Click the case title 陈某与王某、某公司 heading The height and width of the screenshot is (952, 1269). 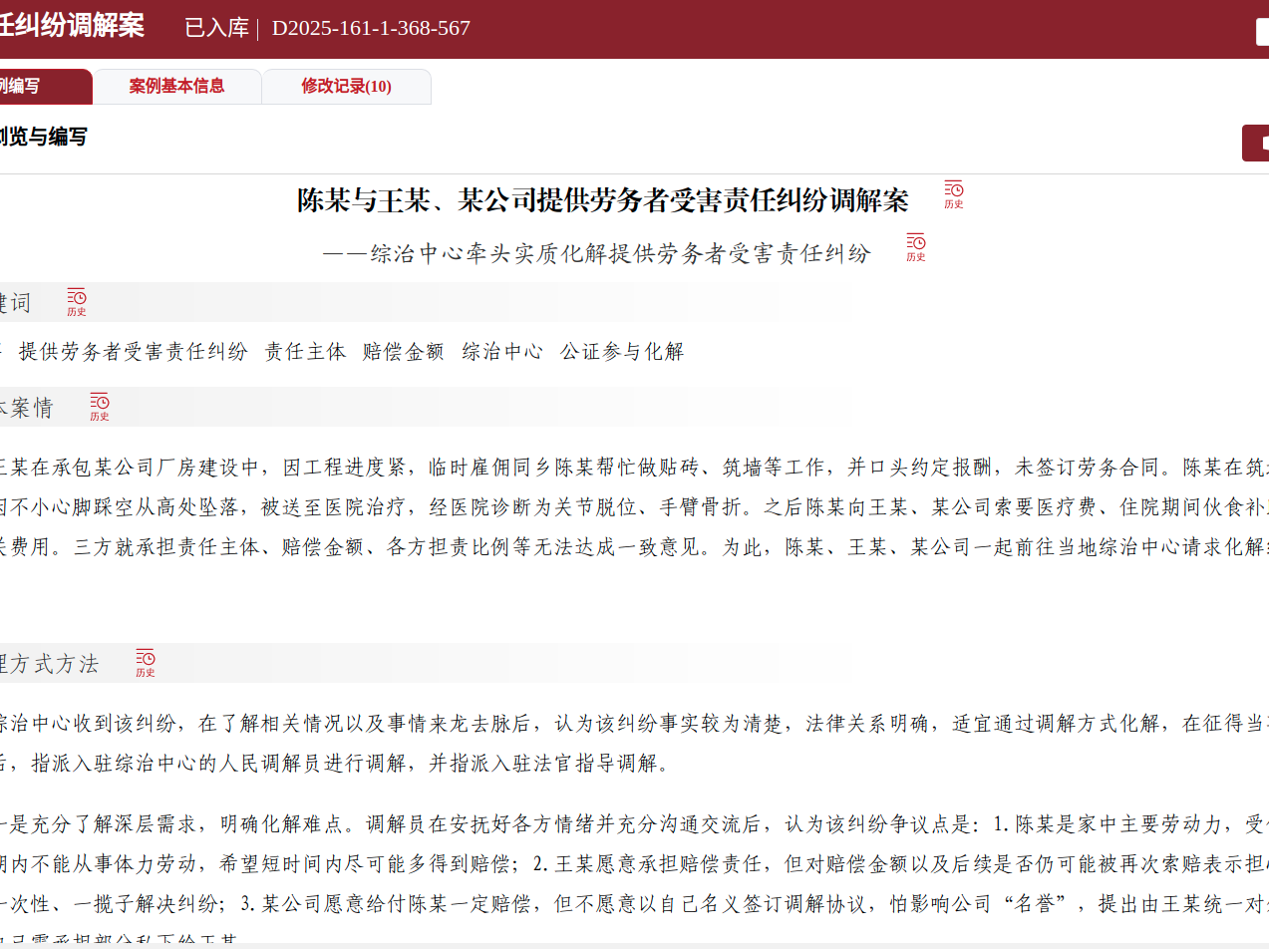pyautogui.click(x=602, y=200)
